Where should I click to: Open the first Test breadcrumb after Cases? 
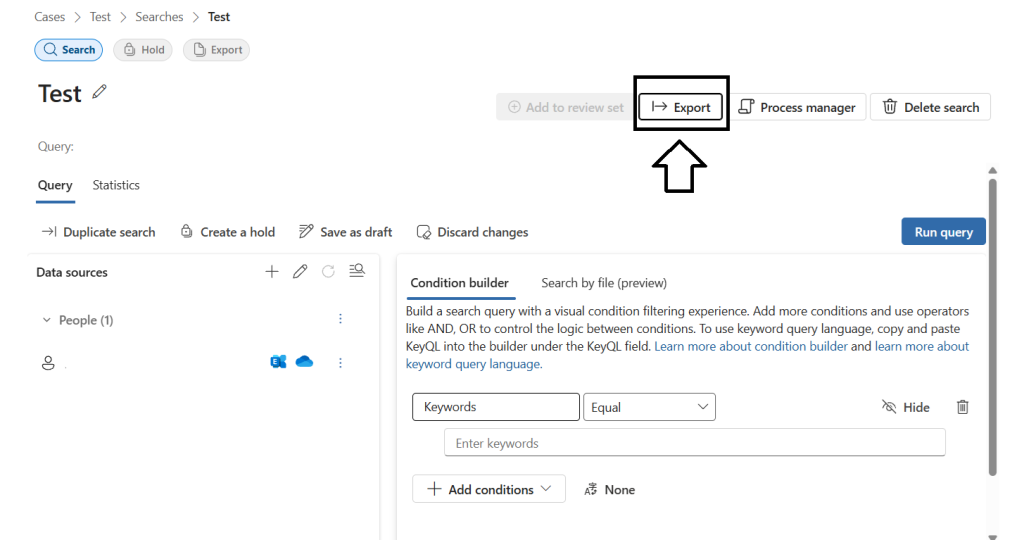tap(100, 17)
